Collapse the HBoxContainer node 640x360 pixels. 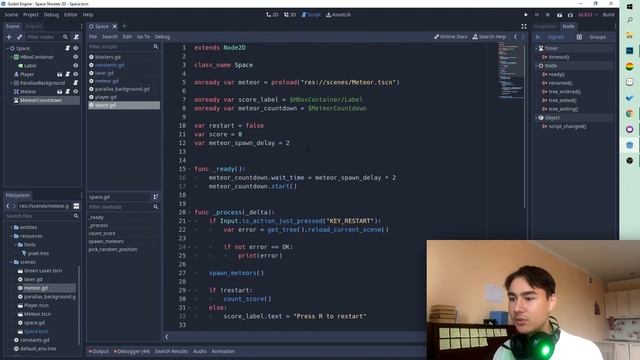click(x=11, y=57)
